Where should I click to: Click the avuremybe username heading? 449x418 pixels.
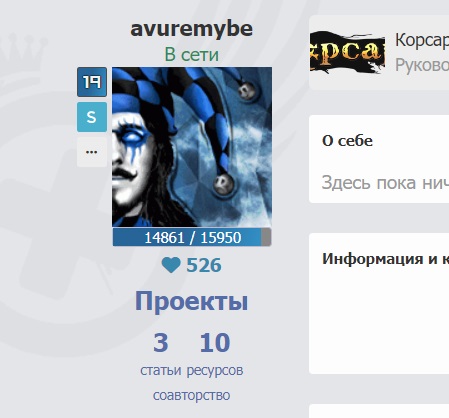coord(191,29)
